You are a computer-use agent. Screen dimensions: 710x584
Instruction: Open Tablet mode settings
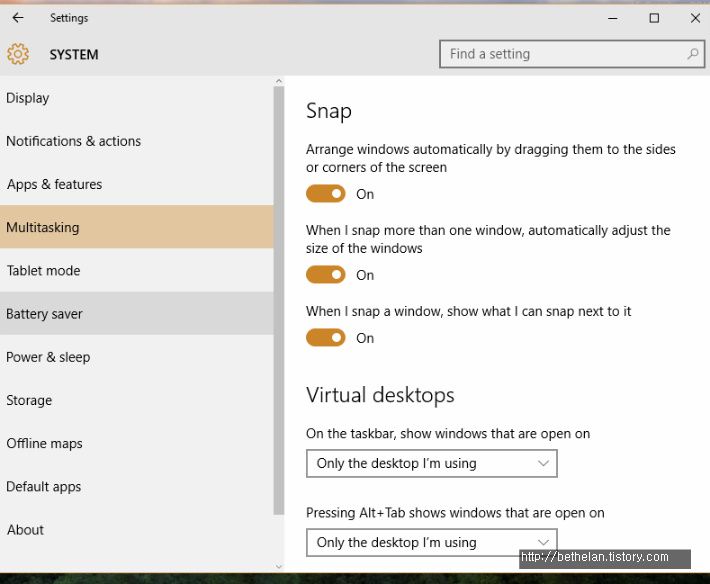click(137, 271)
